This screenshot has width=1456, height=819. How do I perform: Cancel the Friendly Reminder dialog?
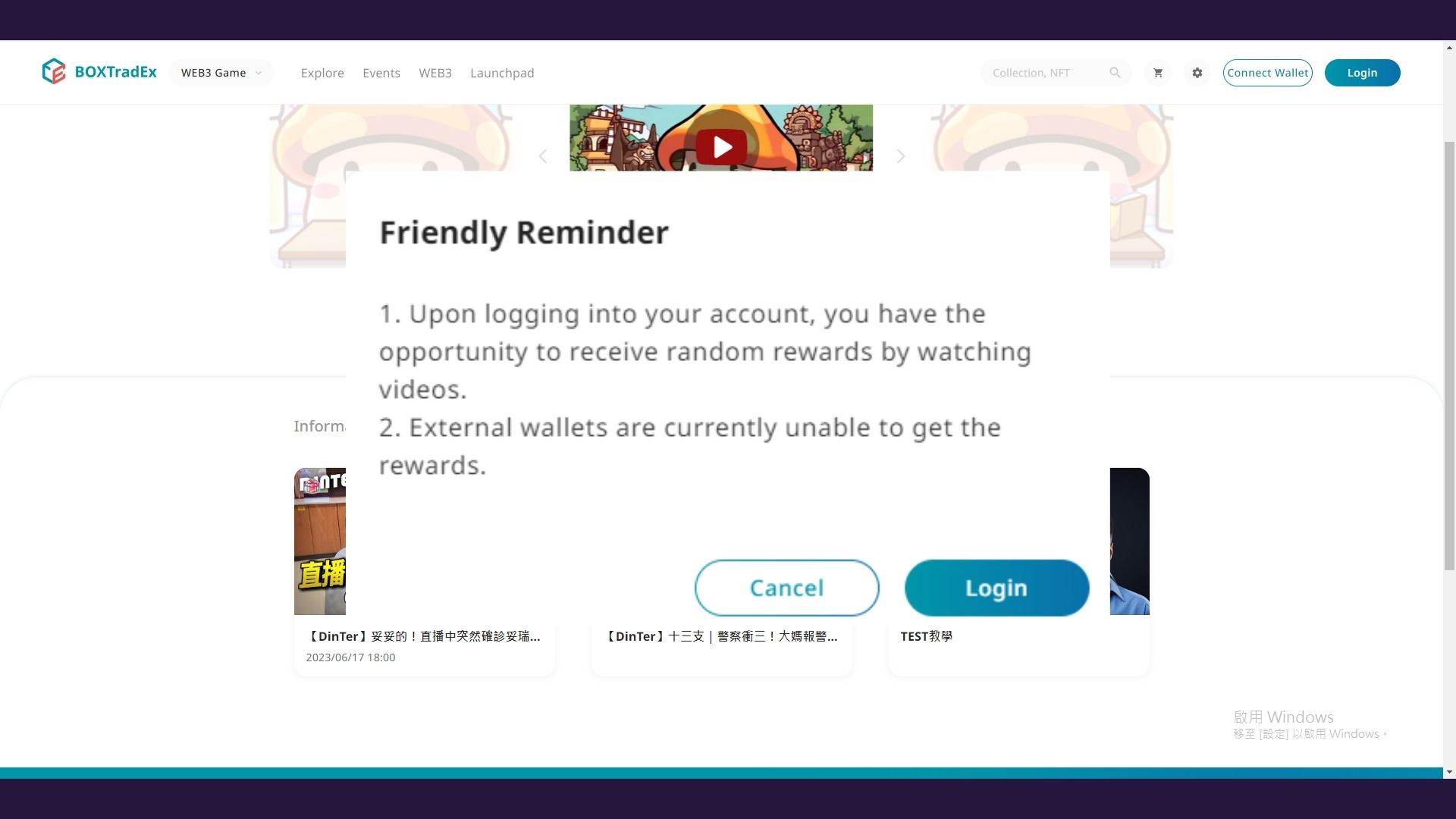786,588
